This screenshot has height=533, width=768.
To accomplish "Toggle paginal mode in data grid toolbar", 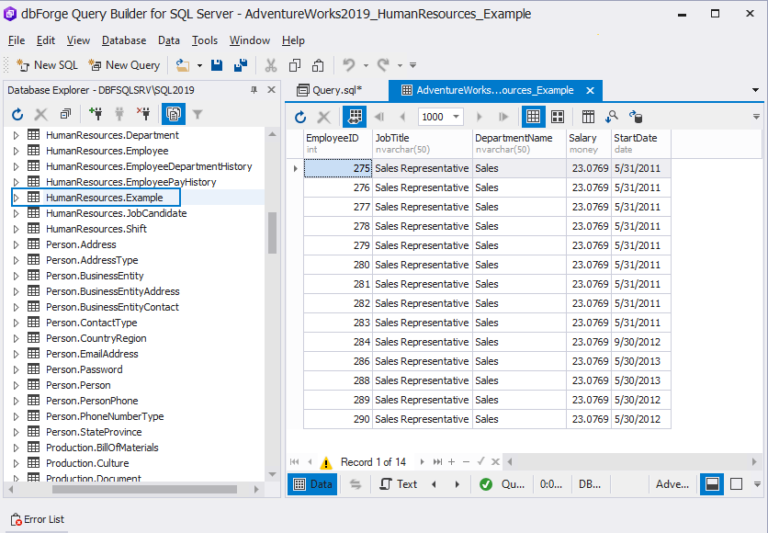I will click(x=354, y=117).
